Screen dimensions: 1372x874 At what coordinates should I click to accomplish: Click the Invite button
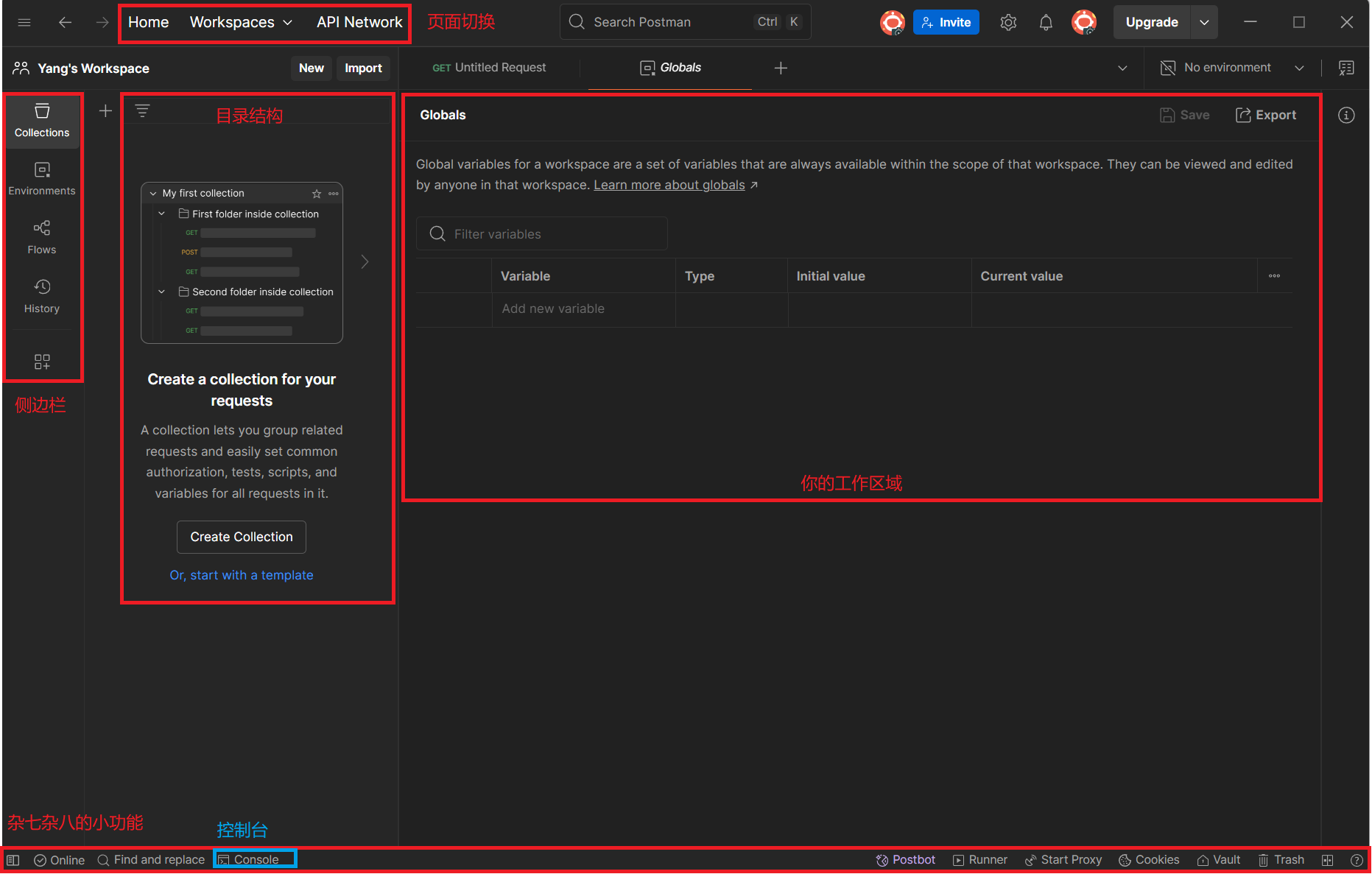click(x=946, y=22)
